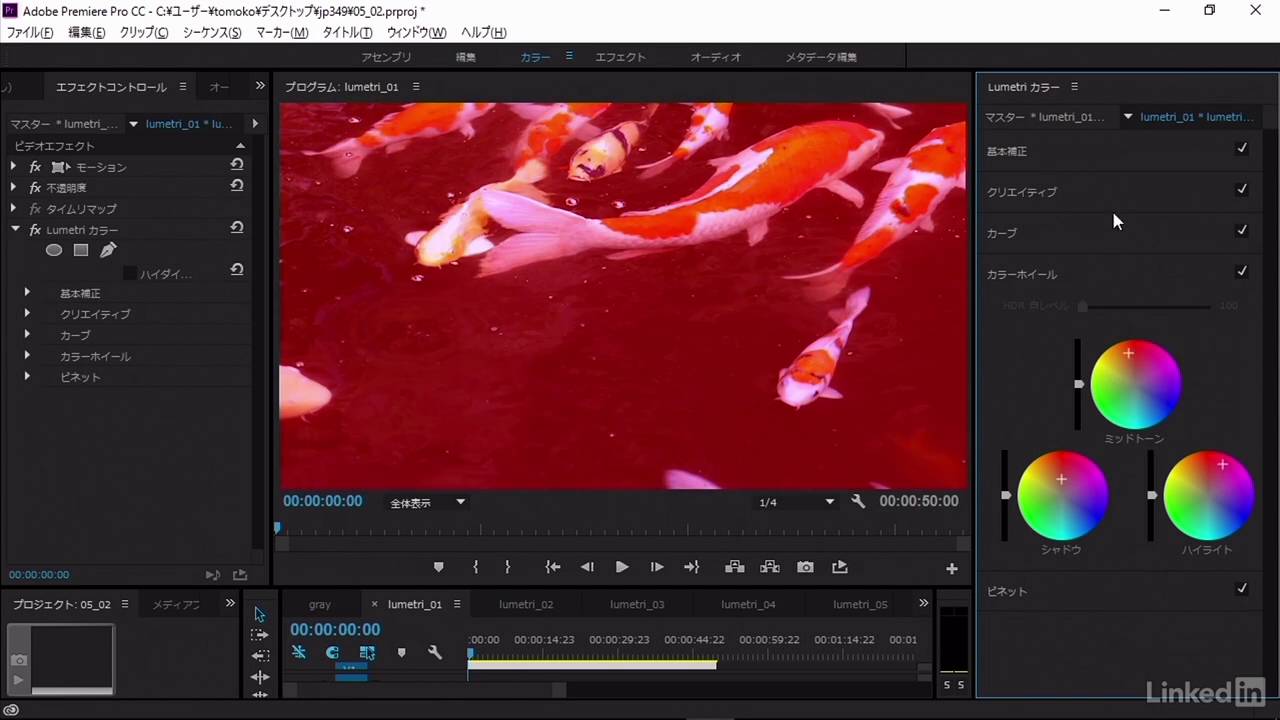The image size is (1280, 720).
Task: Click the Extract button
Action: tap(770, 567)
